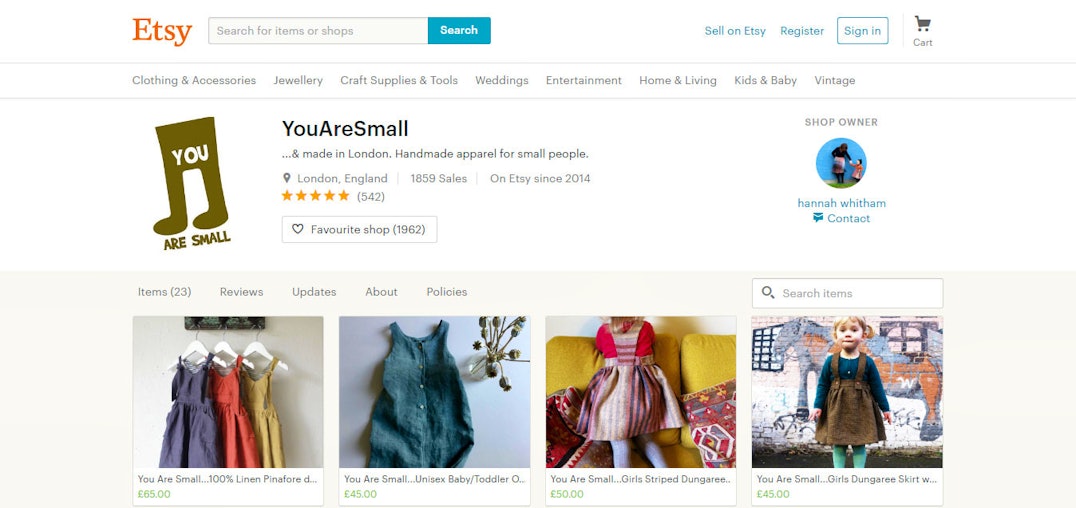Expand Clothing & Accessories category

click(194, 80)
